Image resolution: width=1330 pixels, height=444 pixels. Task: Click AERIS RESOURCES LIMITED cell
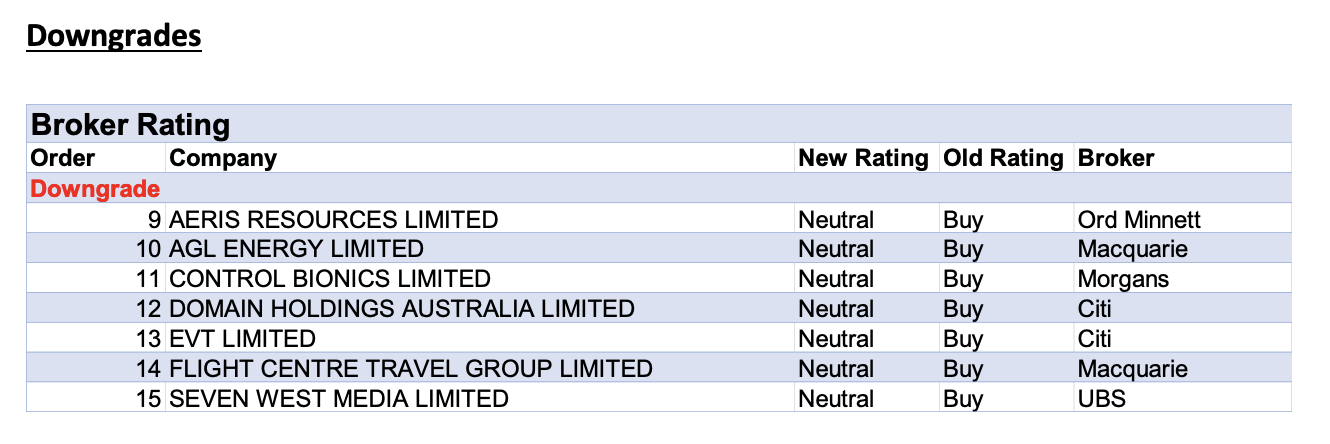[333, 219]
